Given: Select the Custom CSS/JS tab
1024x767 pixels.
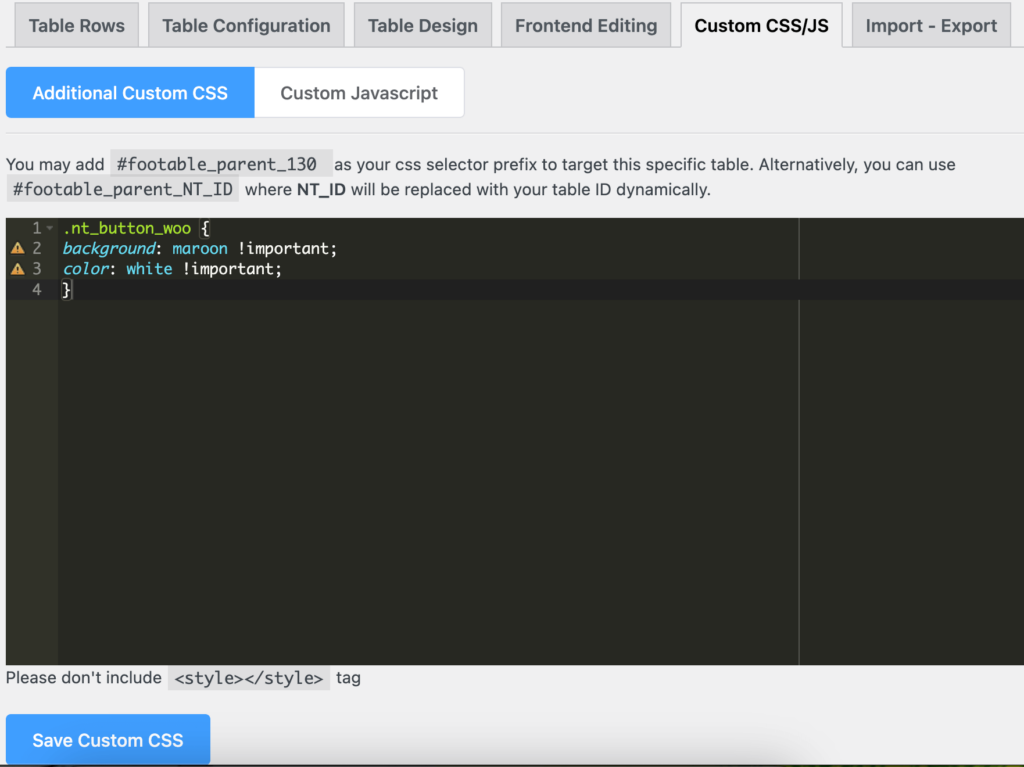Looking at the screenshot, I should pos(761,25).
